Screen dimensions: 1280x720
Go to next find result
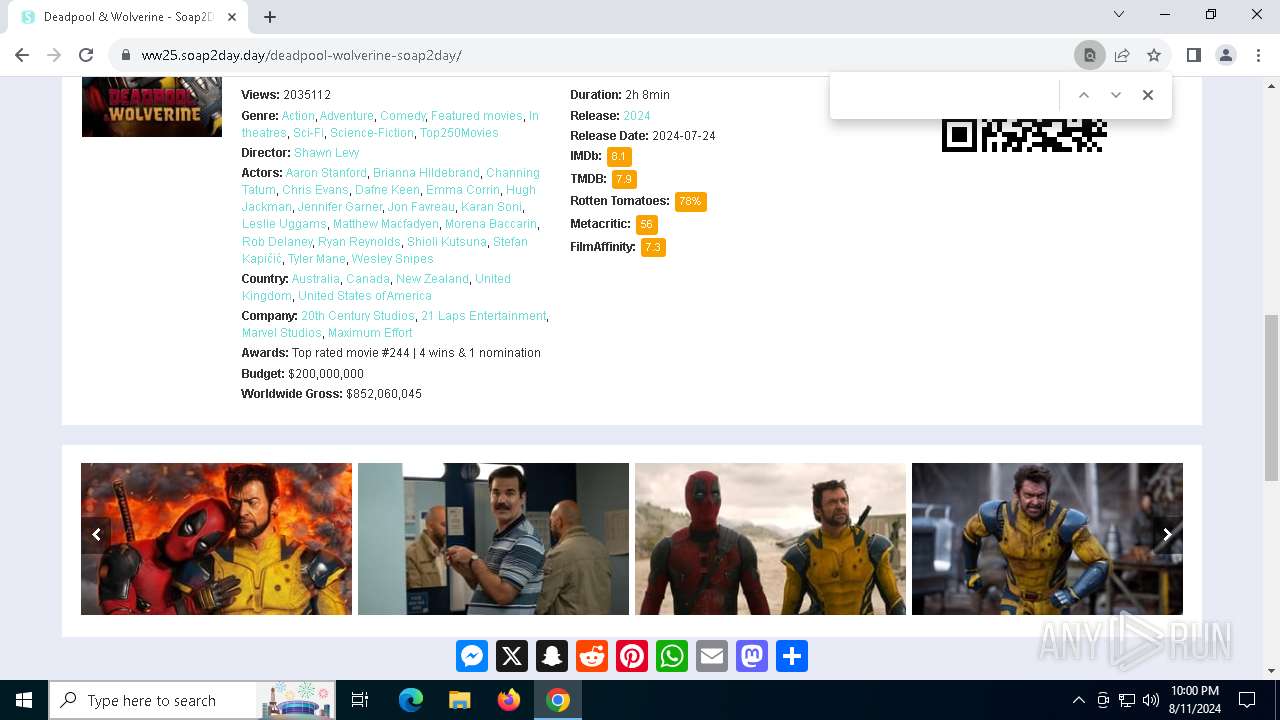point(1116,95)
